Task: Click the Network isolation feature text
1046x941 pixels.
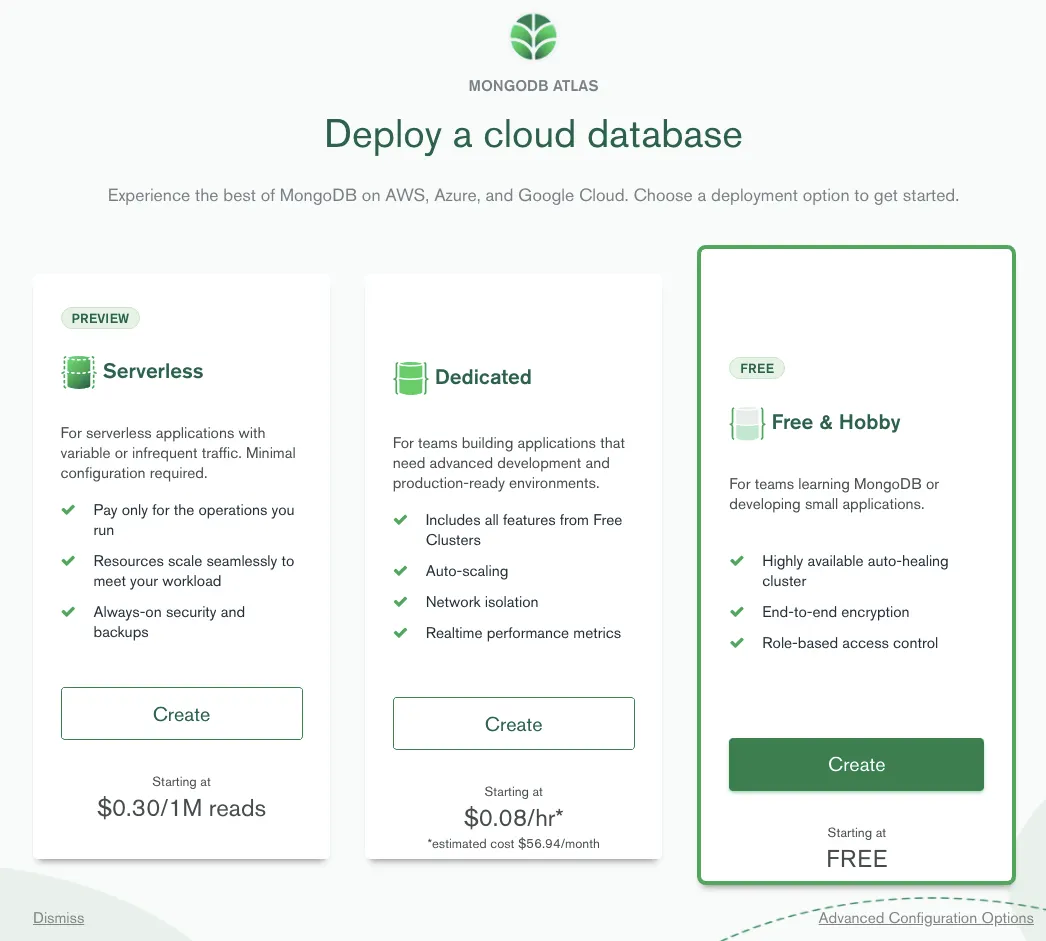Action: 482,602
